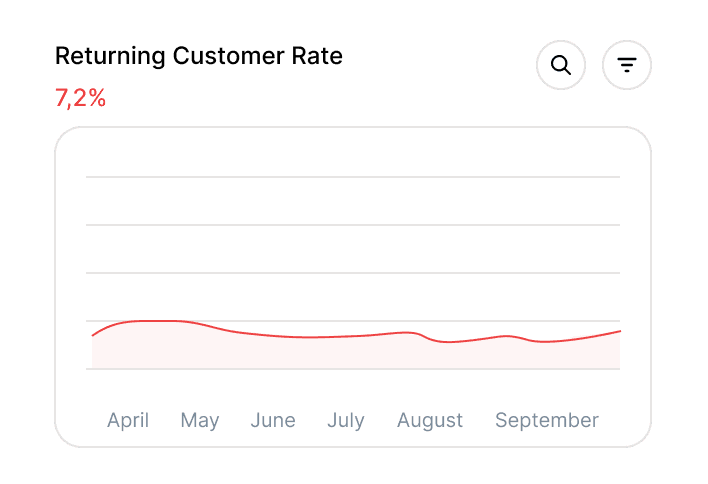Click the bottom baseline of the chart
708x484 pixels.
[353, 369]
